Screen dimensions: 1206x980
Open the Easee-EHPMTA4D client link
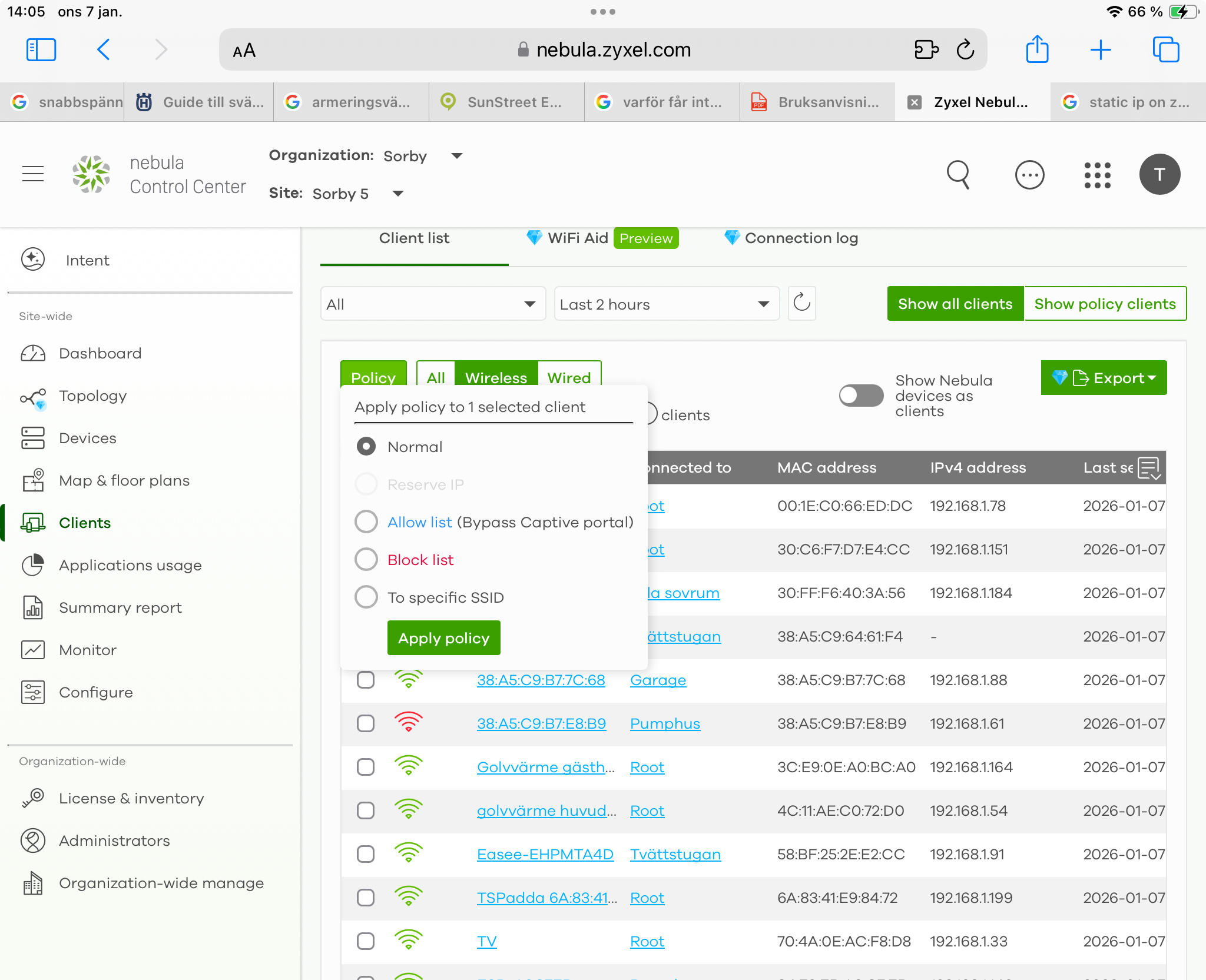[x=545, y=855]
